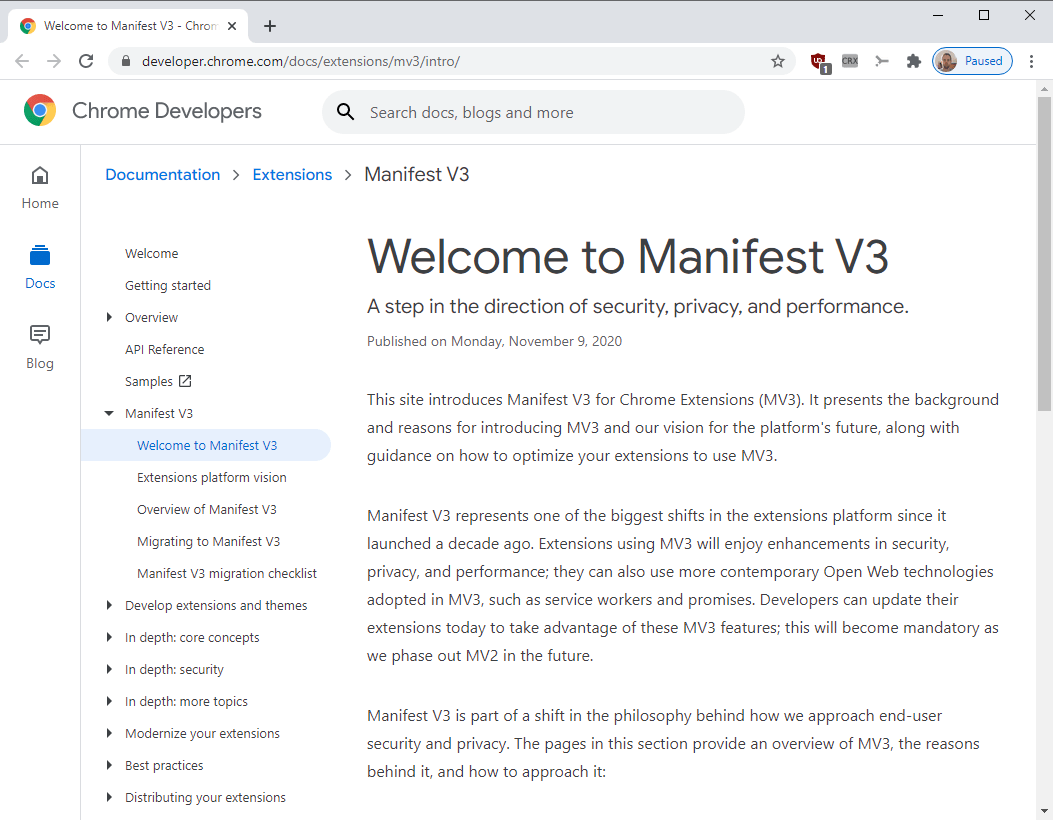
Task: Open Overview of Manifest V3 page
Action: [x=207, y=510]
